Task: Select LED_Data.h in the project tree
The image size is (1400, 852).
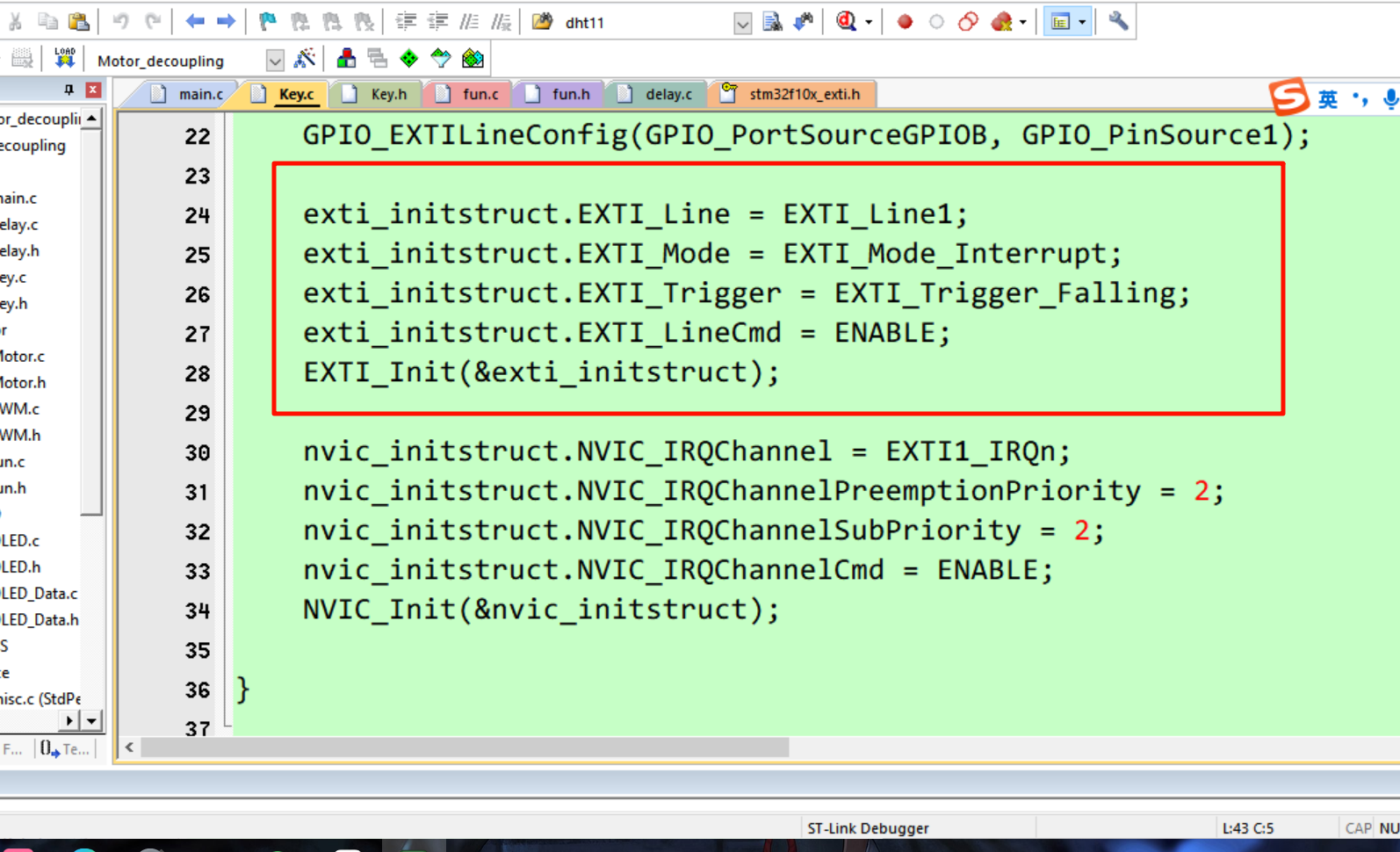Action: pos(39,619)
